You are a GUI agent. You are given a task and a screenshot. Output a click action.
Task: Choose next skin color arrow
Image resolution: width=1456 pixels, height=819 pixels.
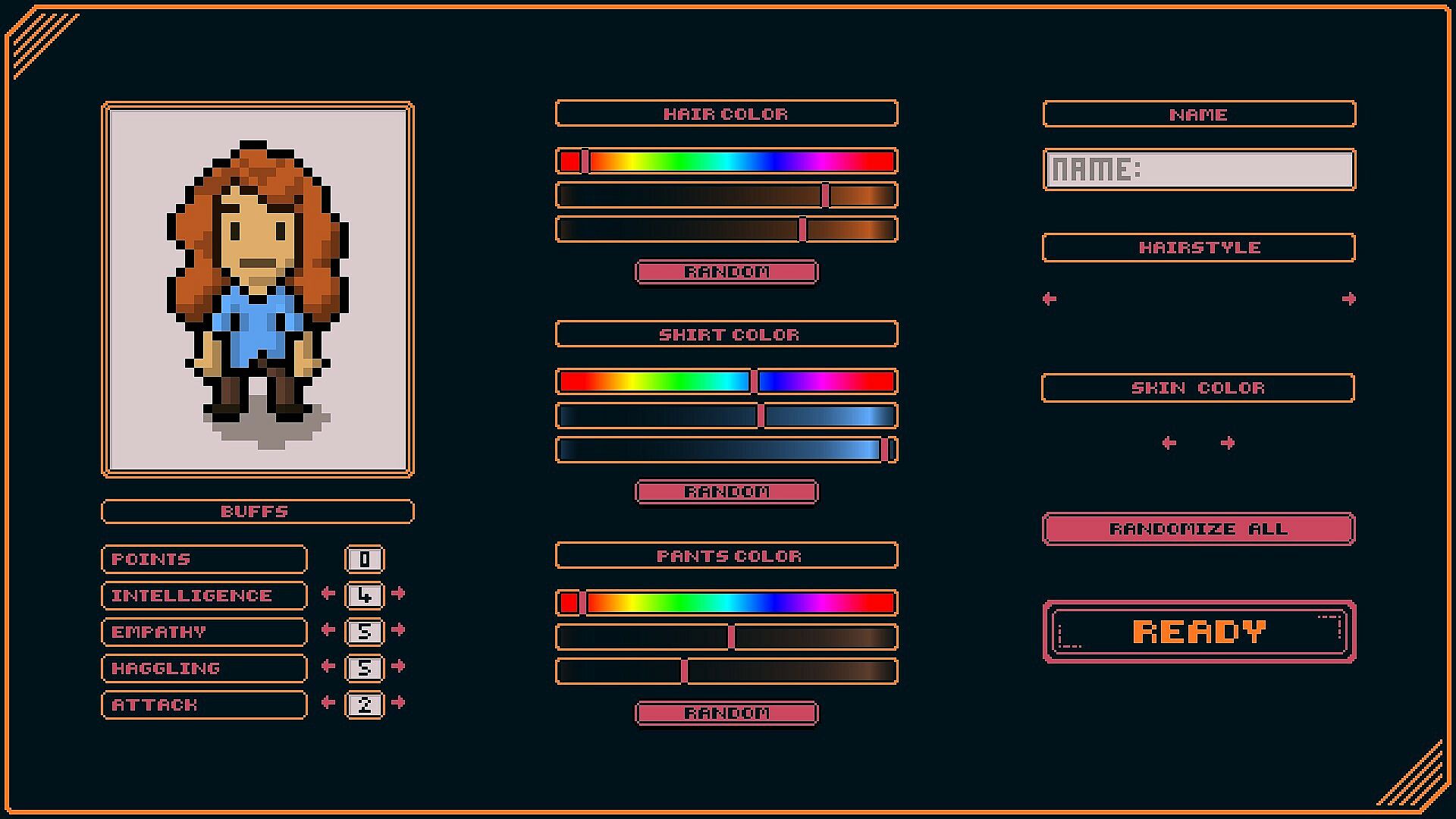tap(1228, 443)
